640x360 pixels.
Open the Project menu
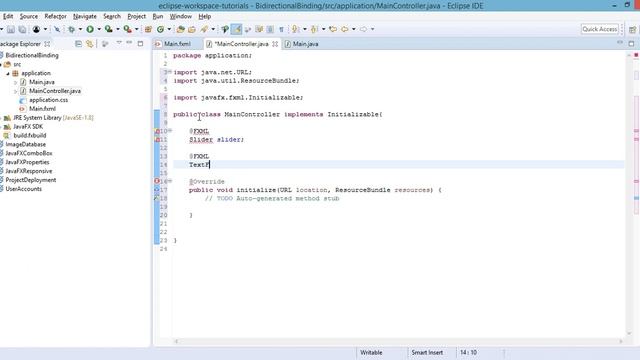tap(136, 16)
